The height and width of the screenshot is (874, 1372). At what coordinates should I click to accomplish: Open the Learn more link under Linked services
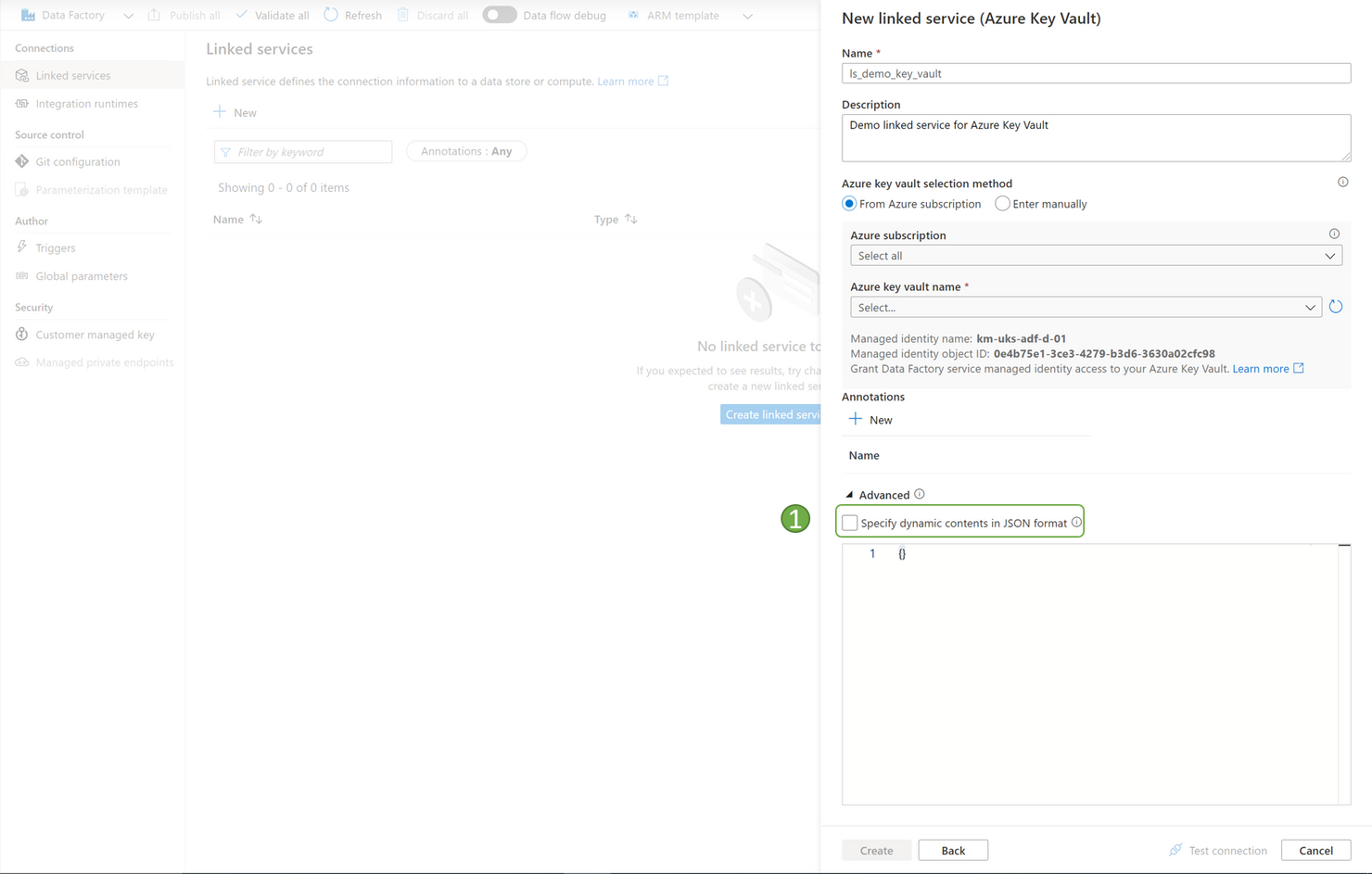point(626,82)
